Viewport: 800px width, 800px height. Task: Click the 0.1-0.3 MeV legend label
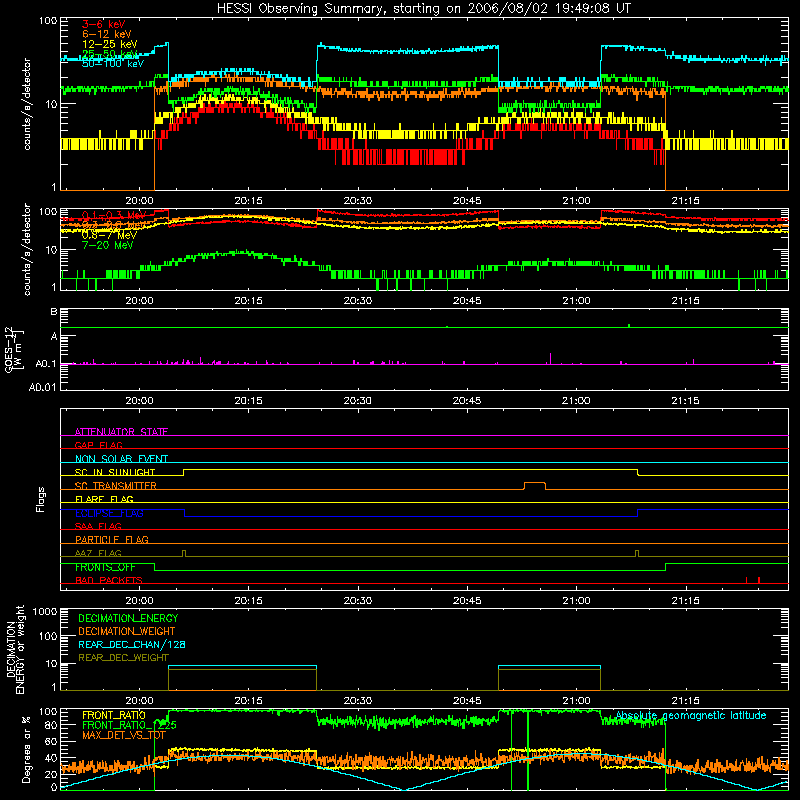click(x=114, y=215)
